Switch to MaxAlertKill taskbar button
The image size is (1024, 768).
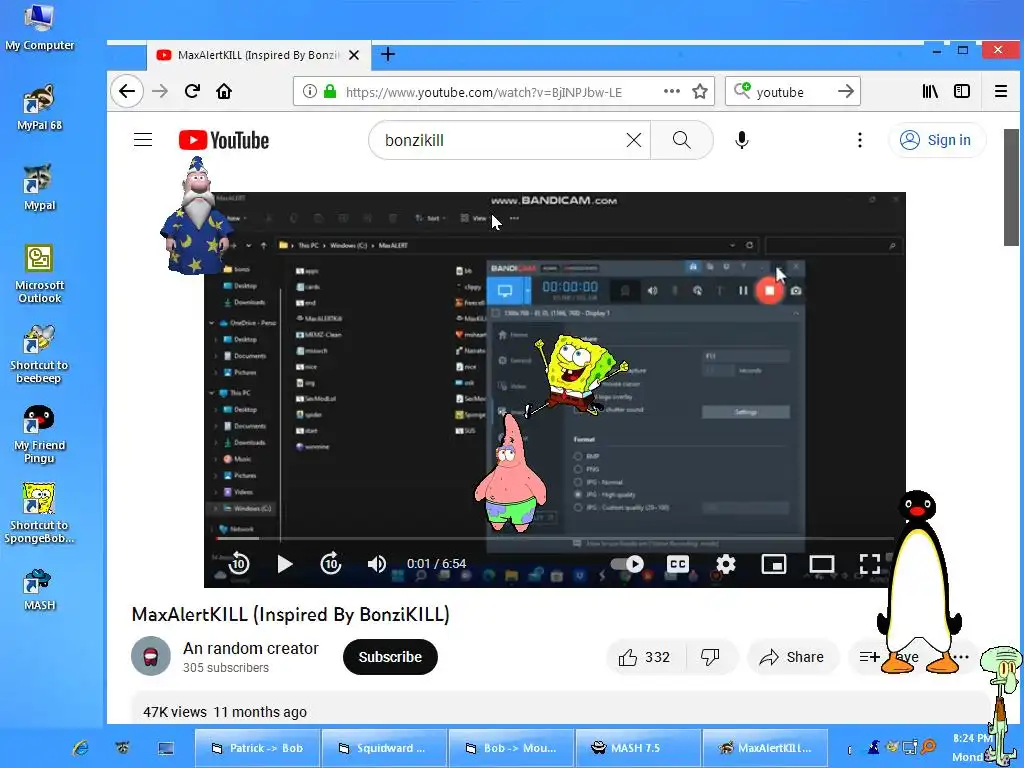click(x=765, y=748)
